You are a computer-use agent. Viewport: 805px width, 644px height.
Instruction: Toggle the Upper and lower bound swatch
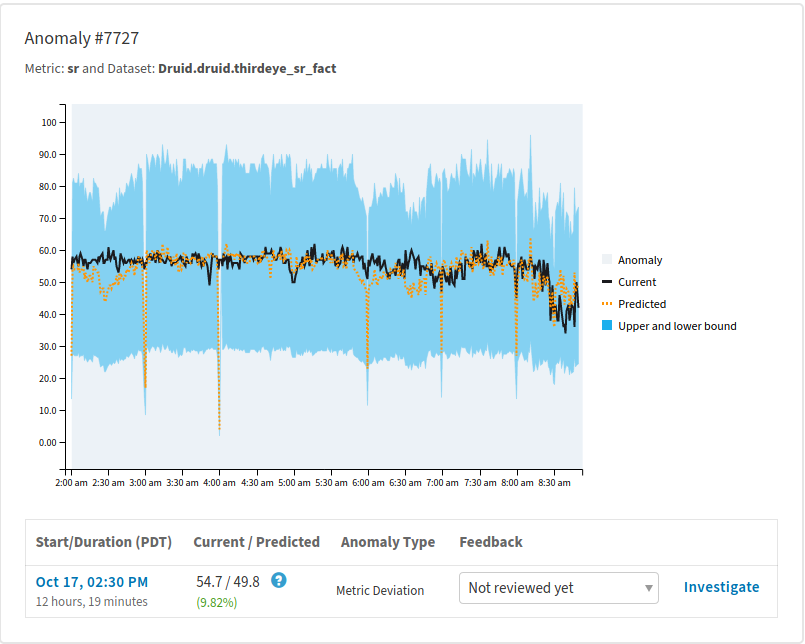[607, 325]
